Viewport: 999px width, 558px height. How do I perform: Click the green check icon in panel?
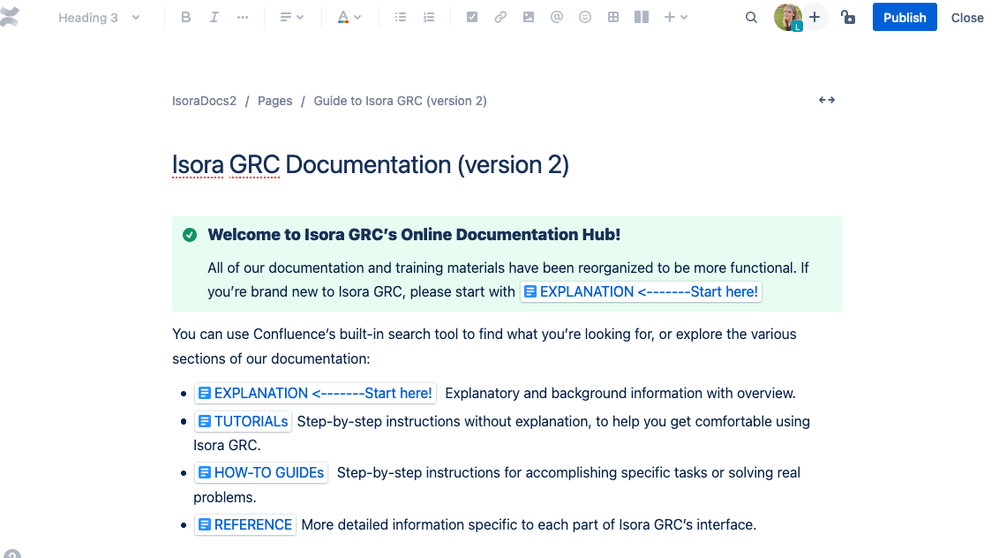[189, 235]
